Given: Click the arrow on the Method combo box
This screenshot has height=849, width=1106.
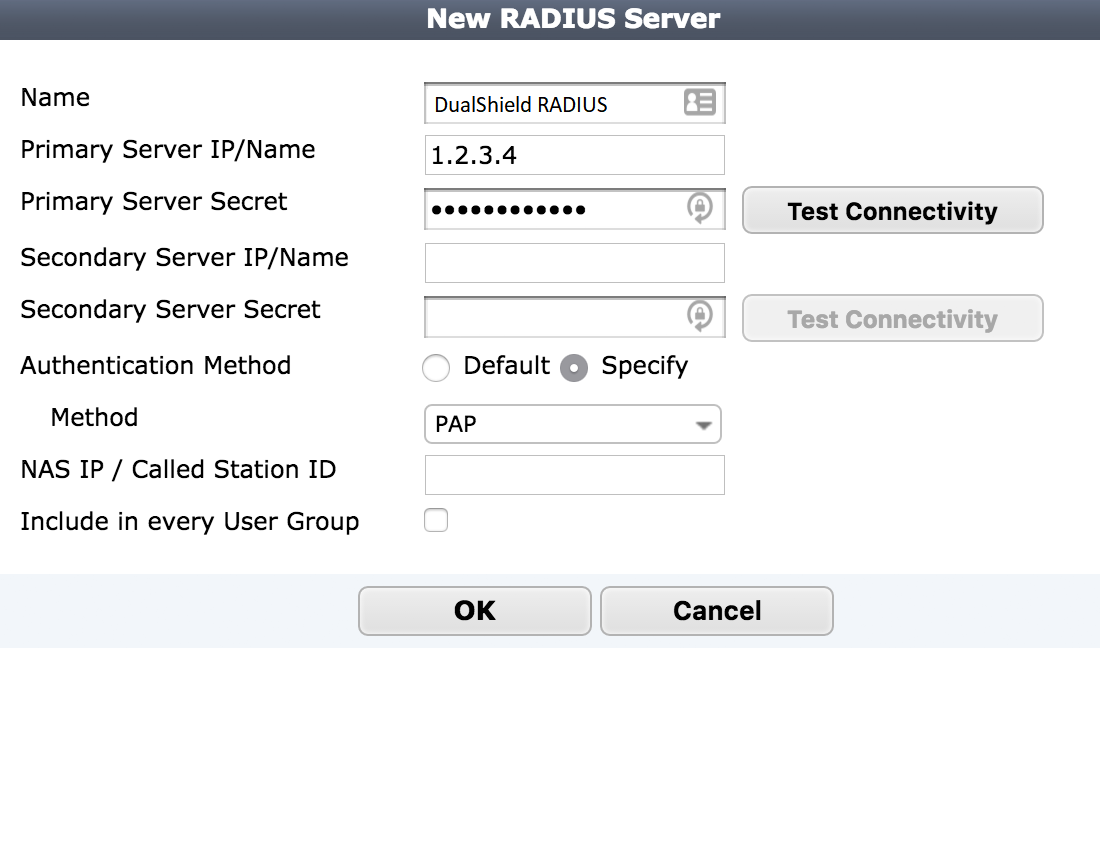Looking at the screenshot, I should click(704, 425).
